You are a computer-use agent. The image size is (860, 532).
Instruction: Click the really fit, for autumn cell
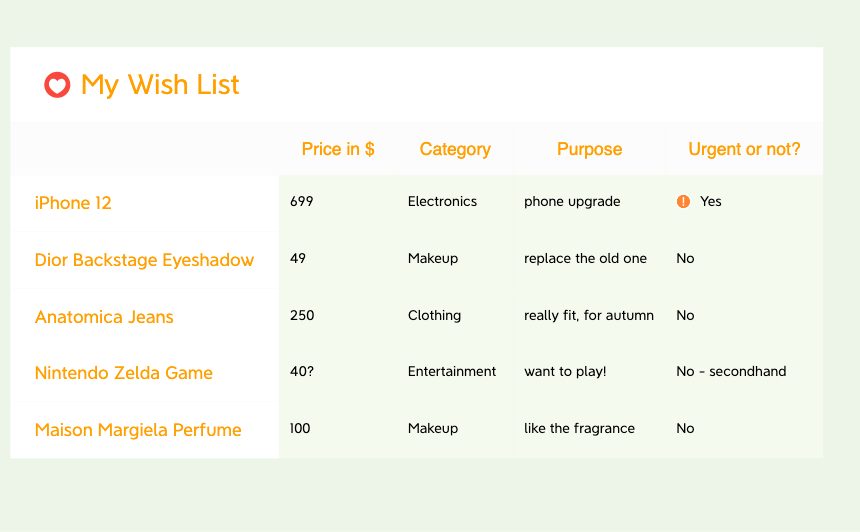coord(588,315)
